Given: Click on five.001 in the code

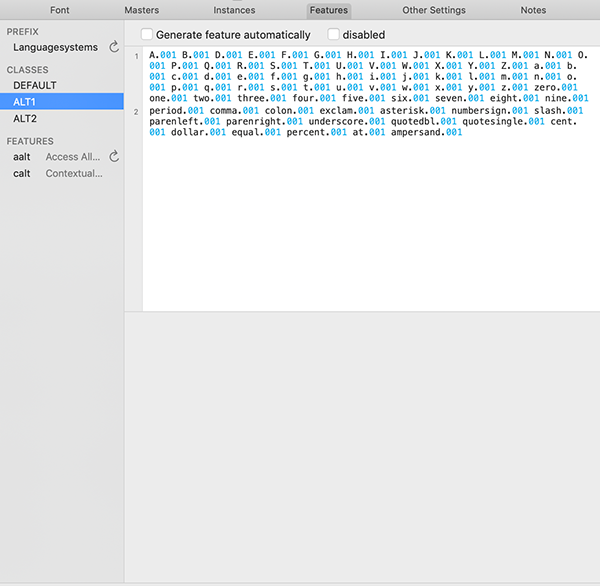Looking at the screenshot, I should [x=363, y=98].
